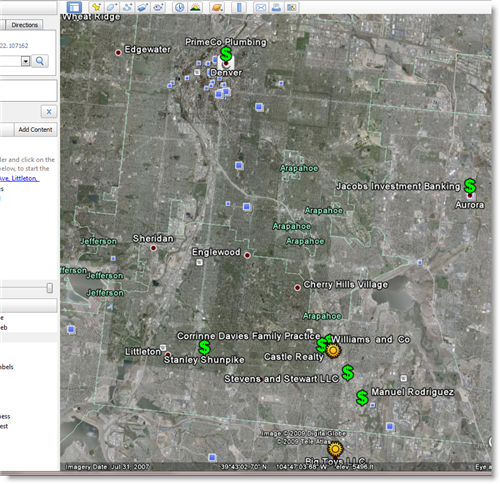Image resolution: width=500 pixels, height=484 pixels.
Task: Select the Ruler tool
Action: pos(239,7)
